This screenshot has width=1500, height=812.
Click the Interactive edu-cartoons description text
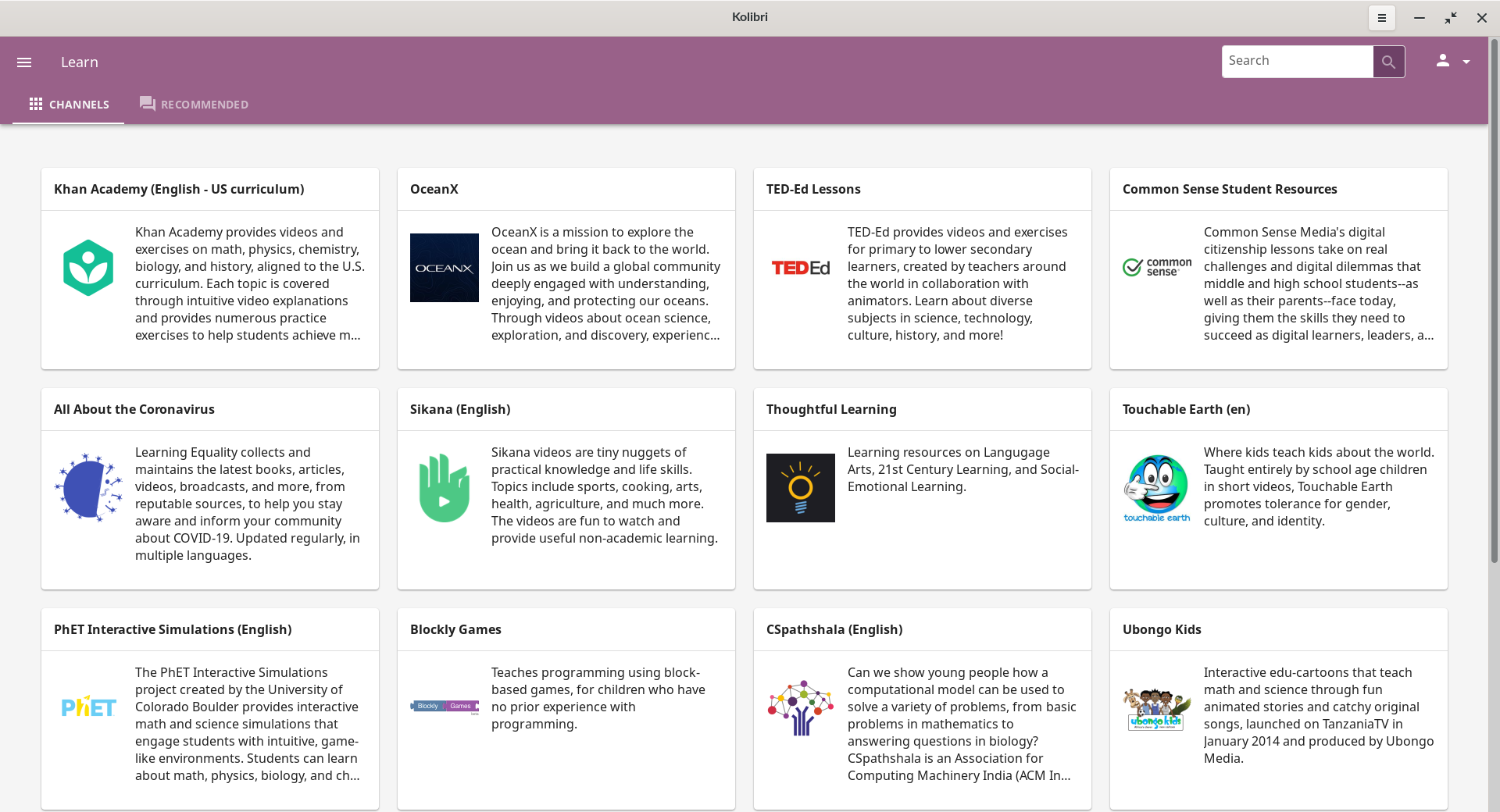[1319, 716]
